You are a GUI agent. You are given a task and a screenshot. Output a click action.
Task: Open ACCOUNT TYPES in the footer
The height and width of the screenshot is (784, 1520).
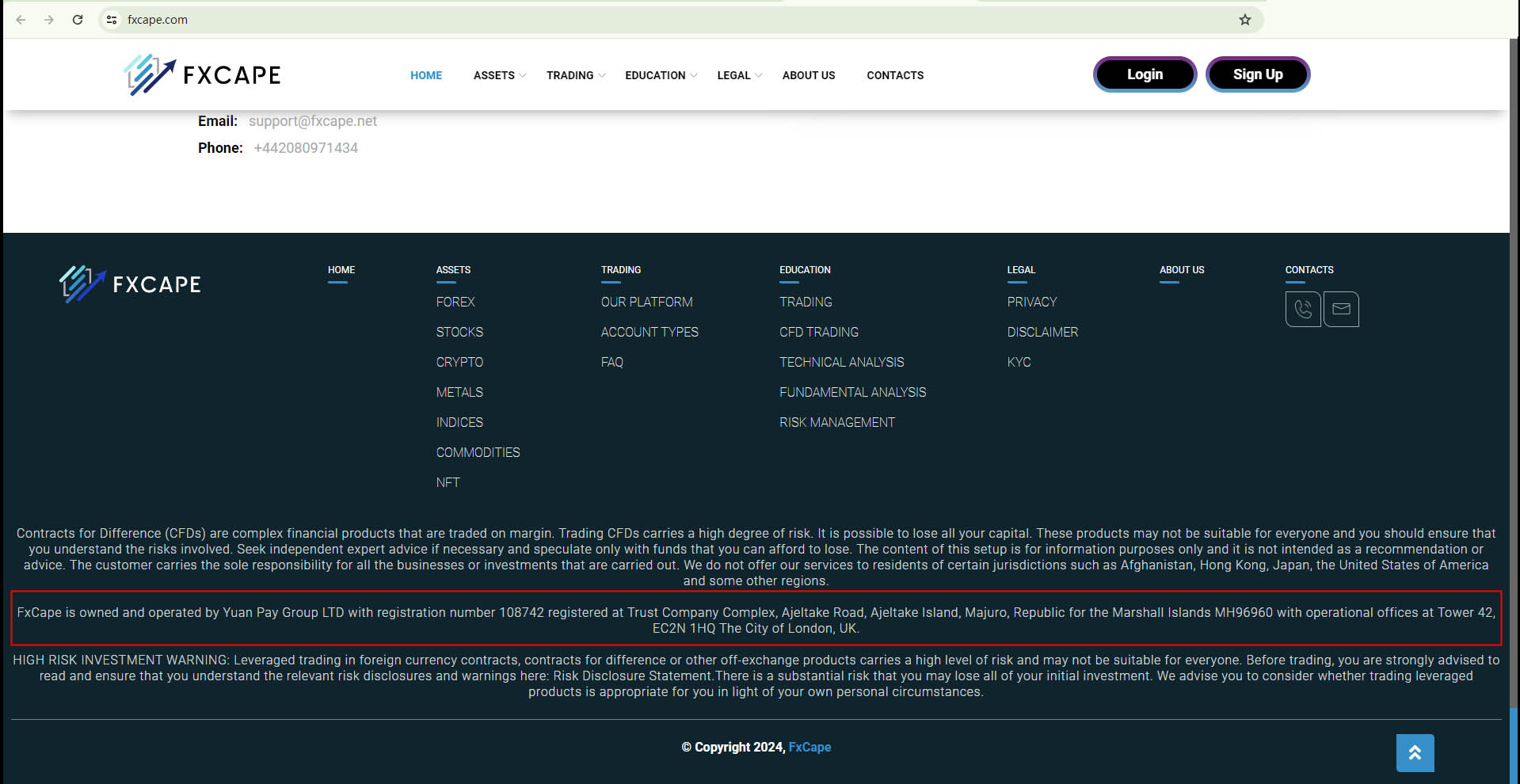(650, 332)
